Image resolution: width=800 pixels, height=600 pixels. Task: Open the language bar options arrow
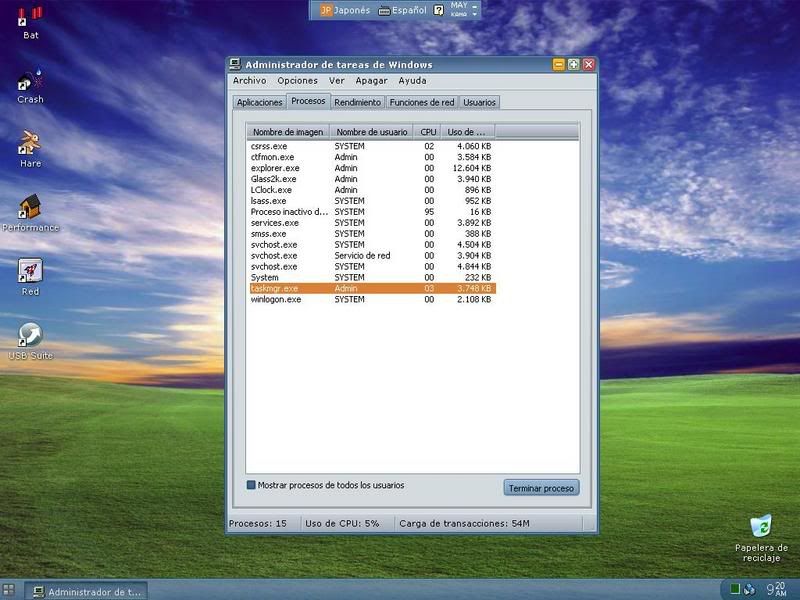[475, 14]
